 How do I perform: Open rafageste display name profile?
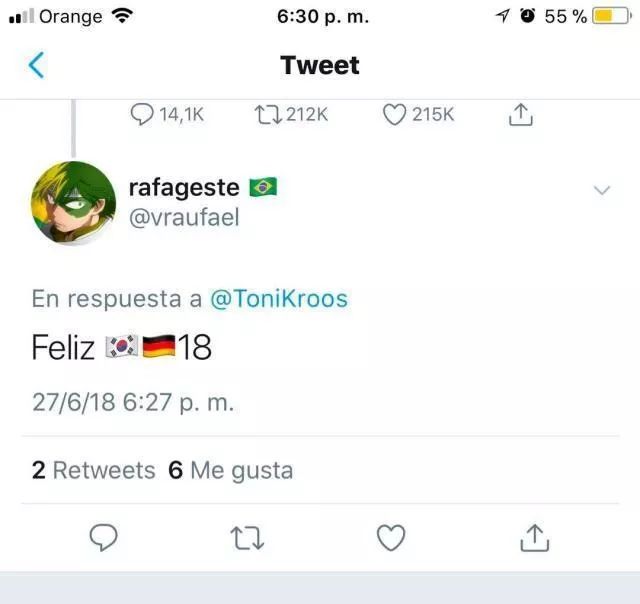point(184,187)
